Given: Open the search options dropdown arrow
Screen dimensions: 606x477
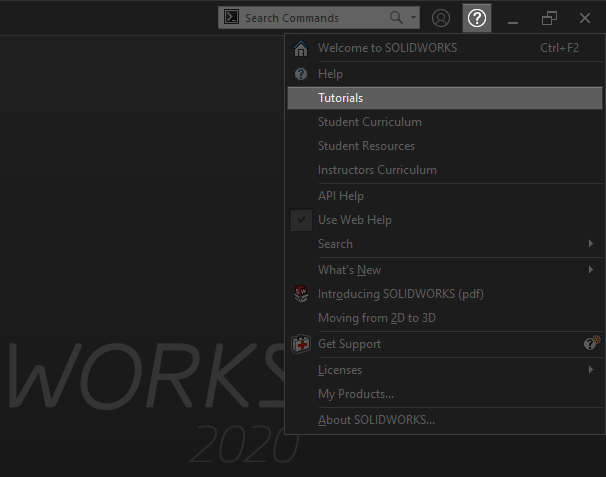Looking at the screenshot, I should 414,17.
